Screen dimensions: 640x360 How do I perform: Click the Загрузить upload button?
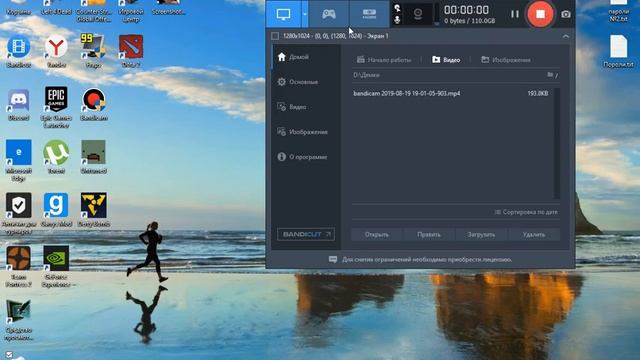click(481, 235)
